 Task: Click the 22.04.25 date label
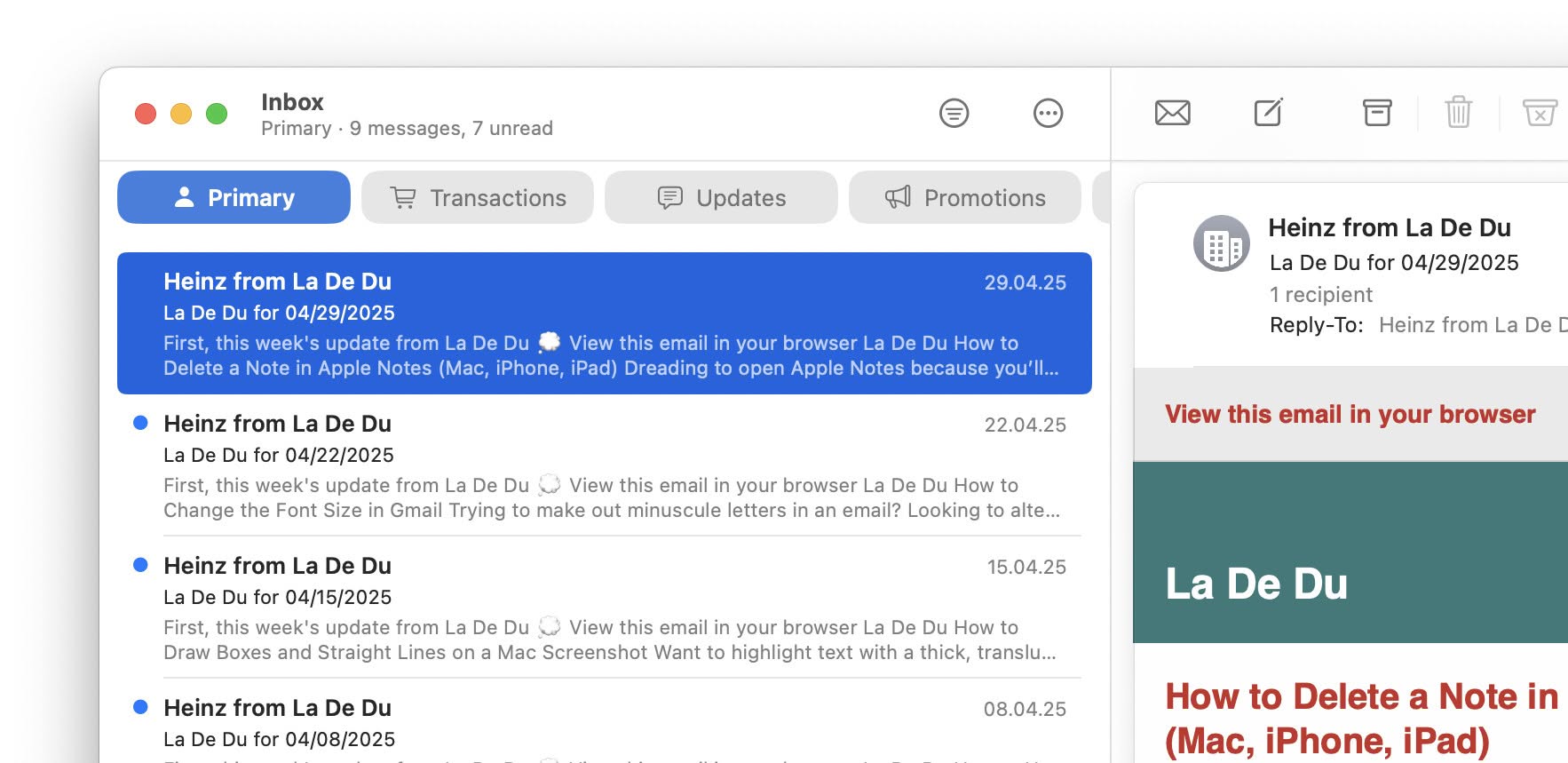(x=1025, y=425)
